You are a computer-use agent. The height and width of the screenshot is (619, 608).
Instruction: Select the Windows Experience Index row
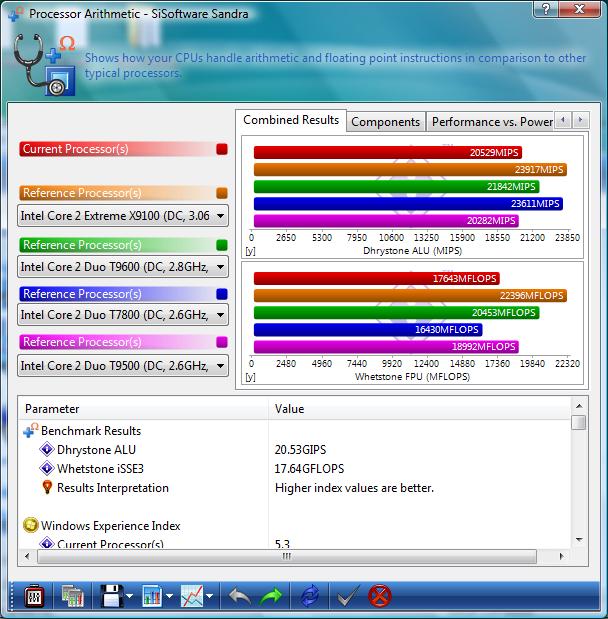tap(294, 525)
